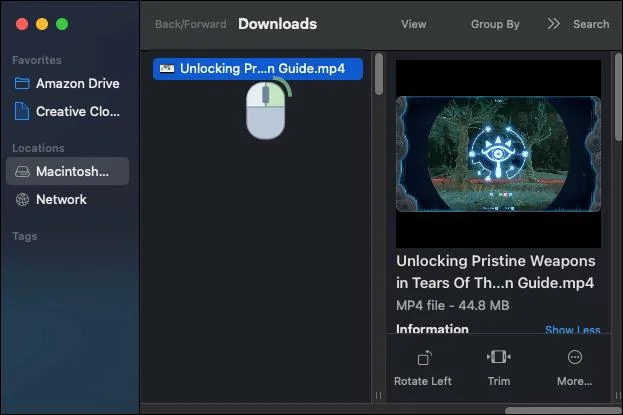Screen dimensions: 623x415
Task: Select the Unlocking Pr...n Guide.mp4 file
Action: 258,69
